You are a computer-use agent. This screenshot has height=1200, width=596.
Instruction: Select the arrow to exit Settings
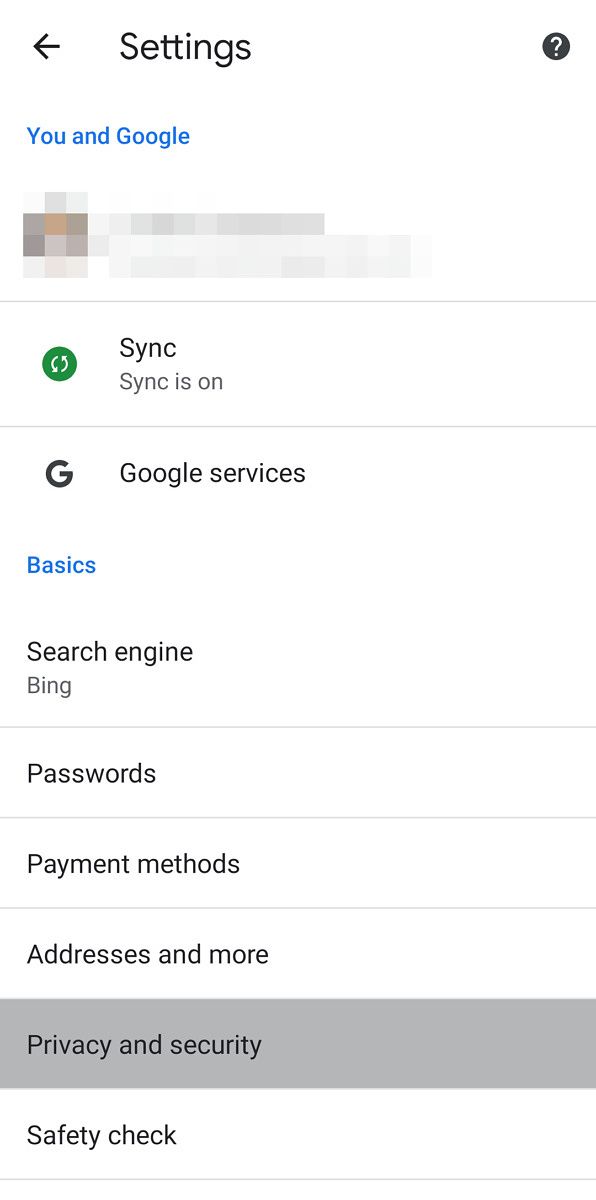coord(46,46)
